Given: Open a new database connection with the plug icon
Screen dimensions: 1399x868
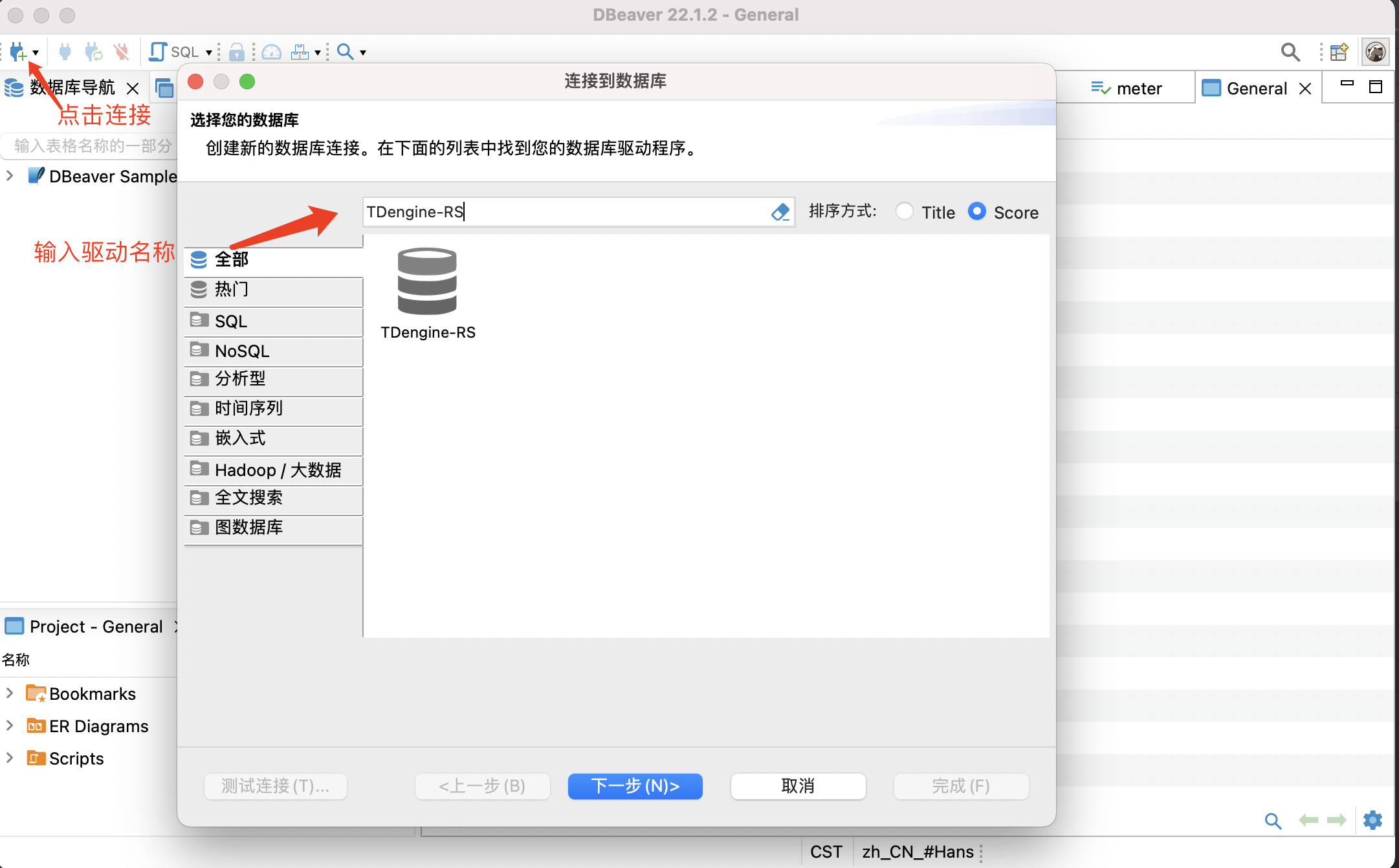Looking at the screenshot, I should coord(17,52).
